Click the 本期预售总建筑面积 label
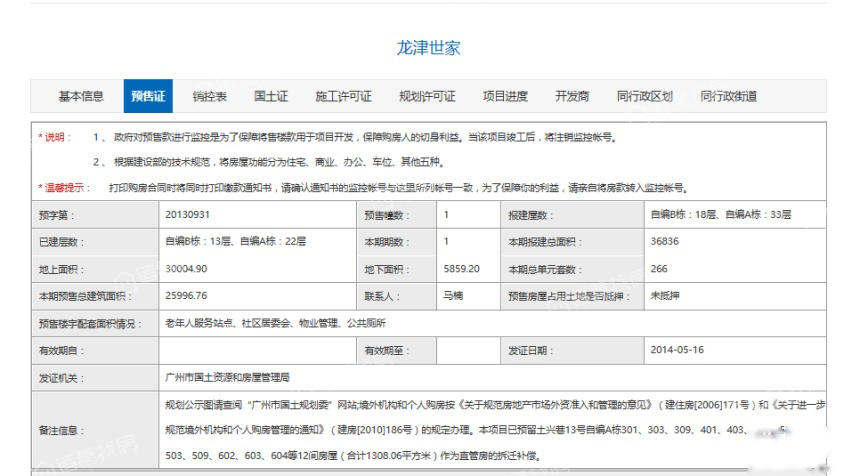Viewport: 860px width, 476px height. coord(85,297)
